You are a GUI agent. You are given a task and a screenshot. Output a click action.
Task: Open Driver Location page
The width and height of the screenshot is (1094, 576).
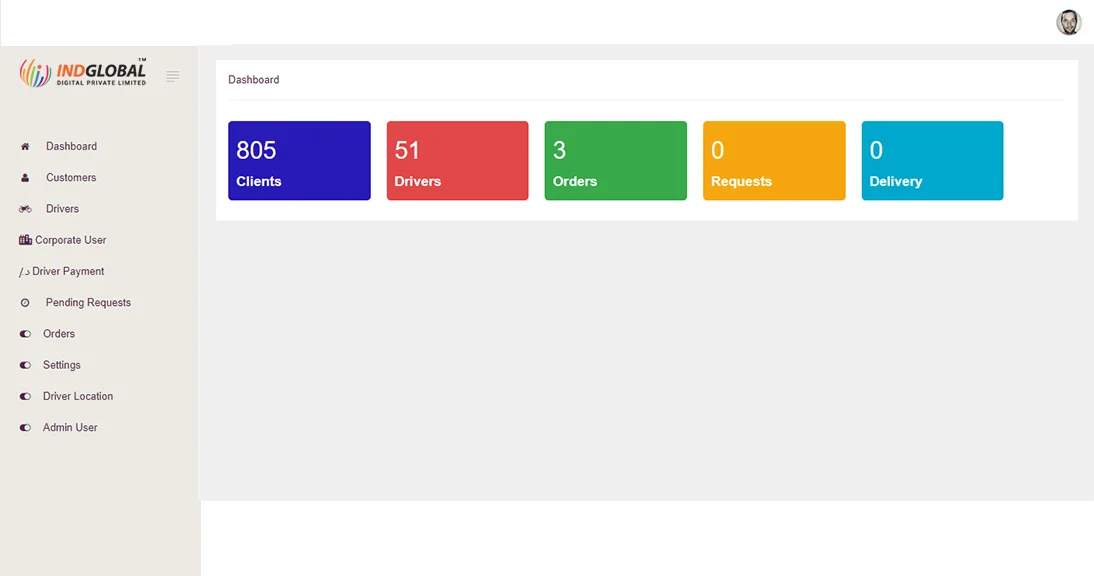click(77, 396)
